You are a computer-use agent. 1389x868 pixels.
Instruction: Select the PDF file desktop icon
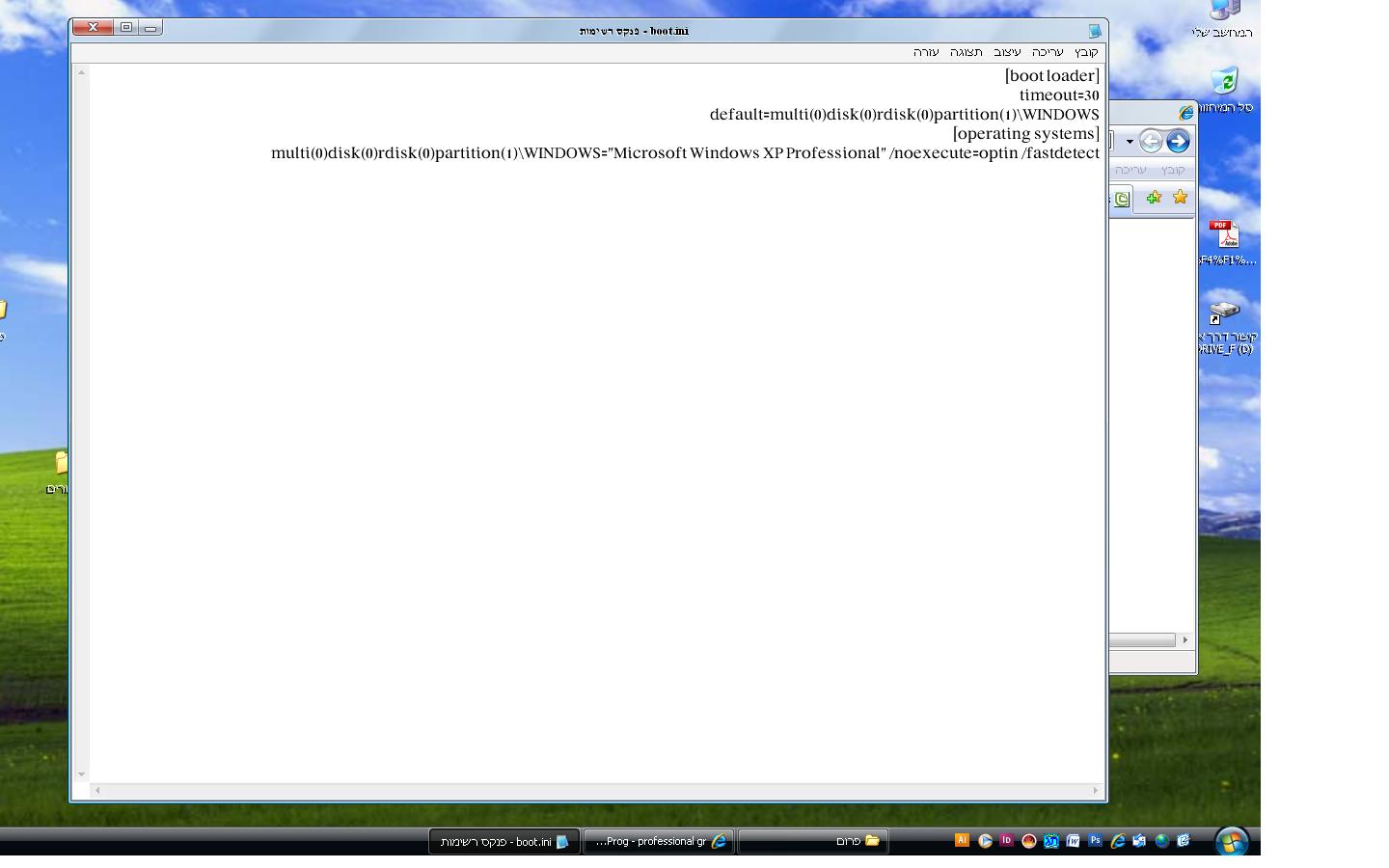point(1225,243)
